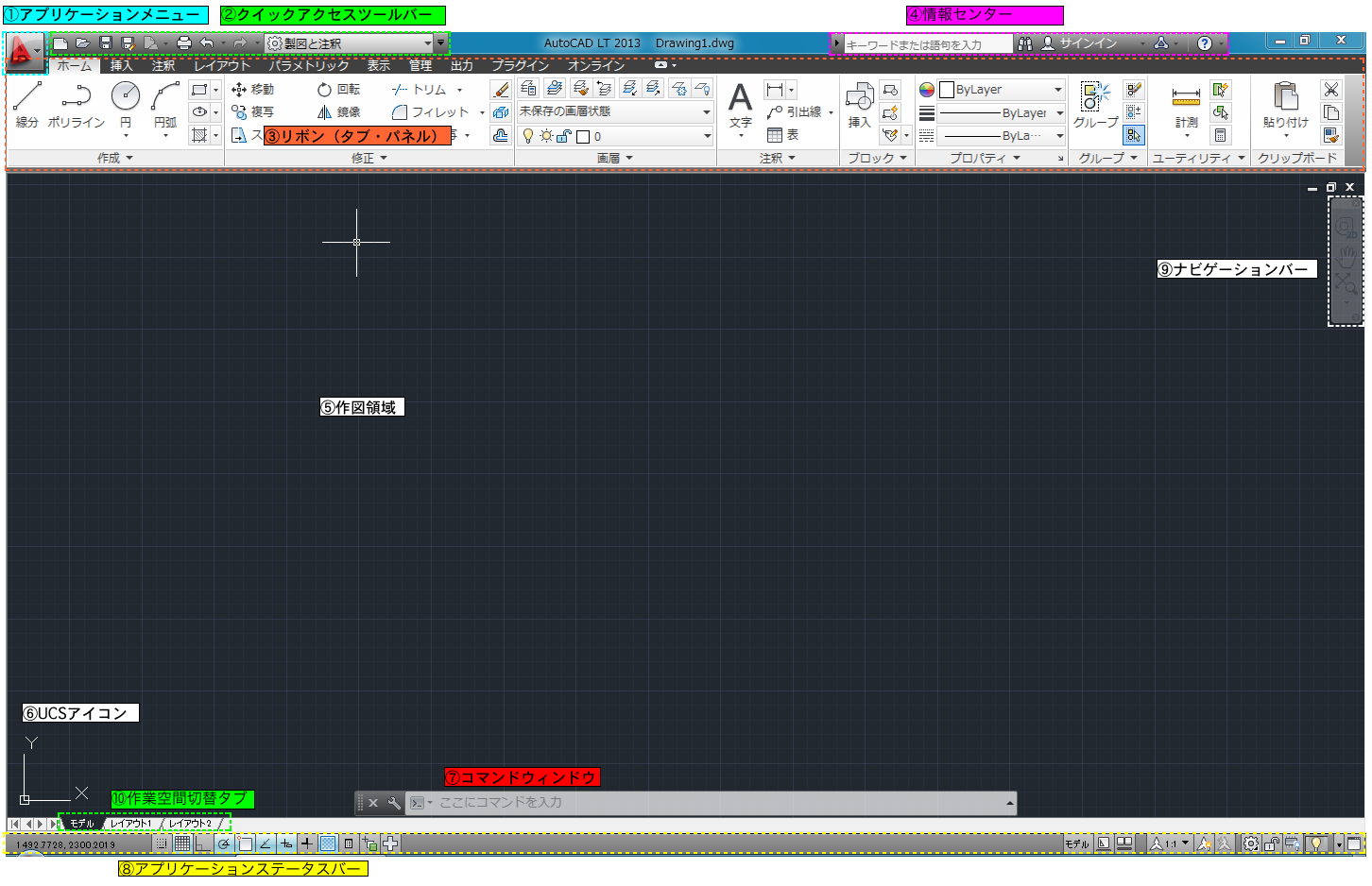Click the フィレット (Fillet) tool

(x=431, y=112)
